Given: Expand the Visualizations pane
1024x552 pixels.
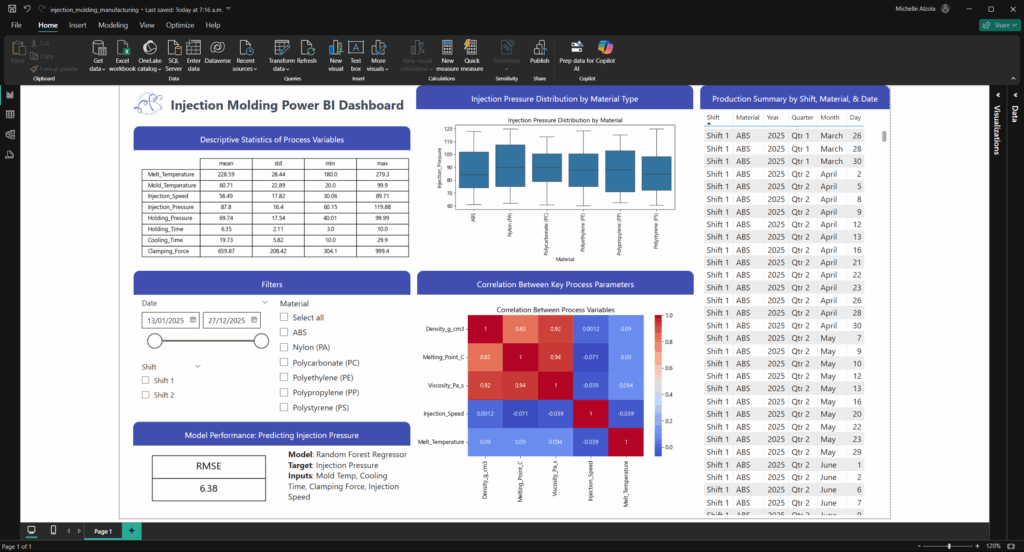Looking at the screenshot, I should pos(996,94).
